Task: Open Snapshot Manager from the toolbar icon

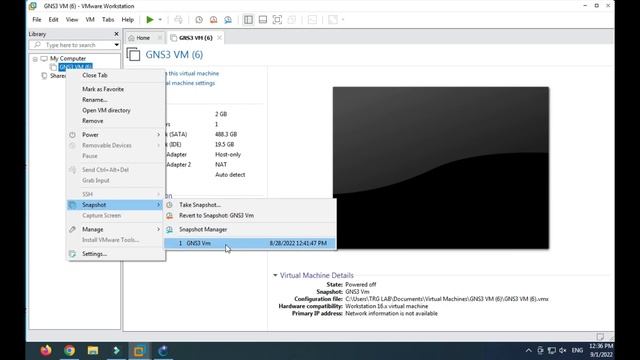Action: pos(228,20)
